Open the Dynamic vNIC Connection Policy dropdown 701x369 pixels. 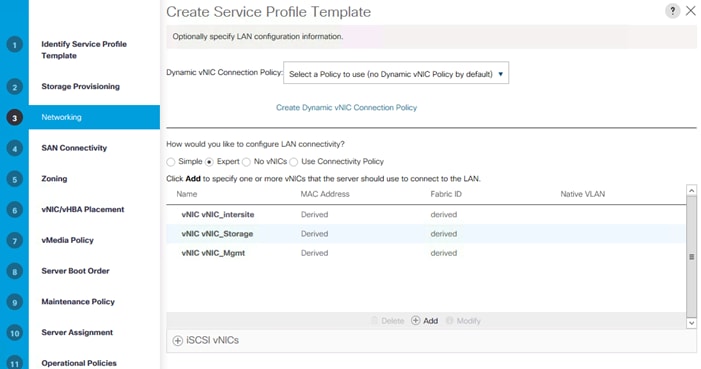[x=396, y=73]
